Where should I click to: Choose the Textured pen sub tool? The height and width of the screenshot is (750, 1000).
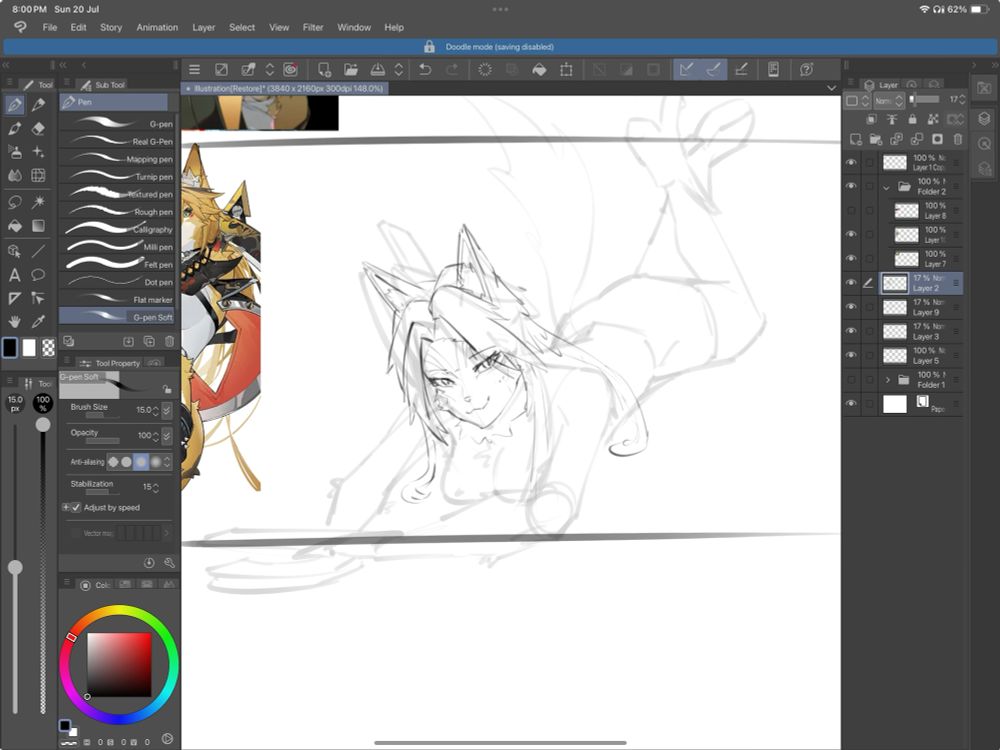click(117, 194)
